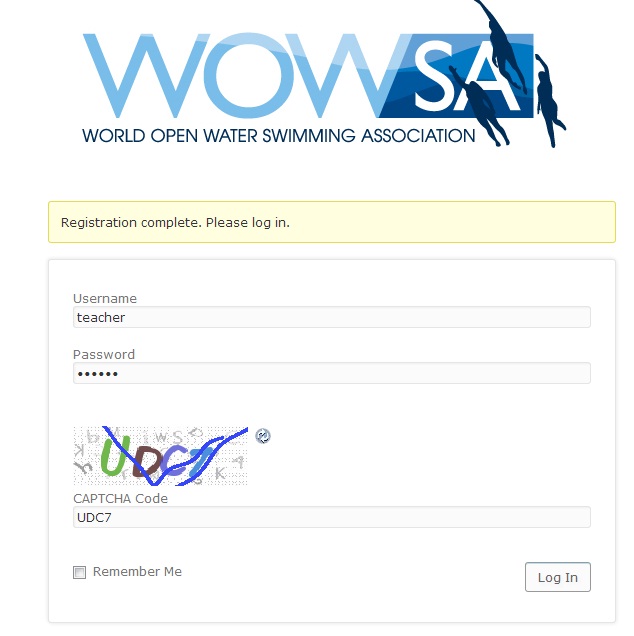Click the Username label
Screen dimensions: 634x636
coord(105,299)
